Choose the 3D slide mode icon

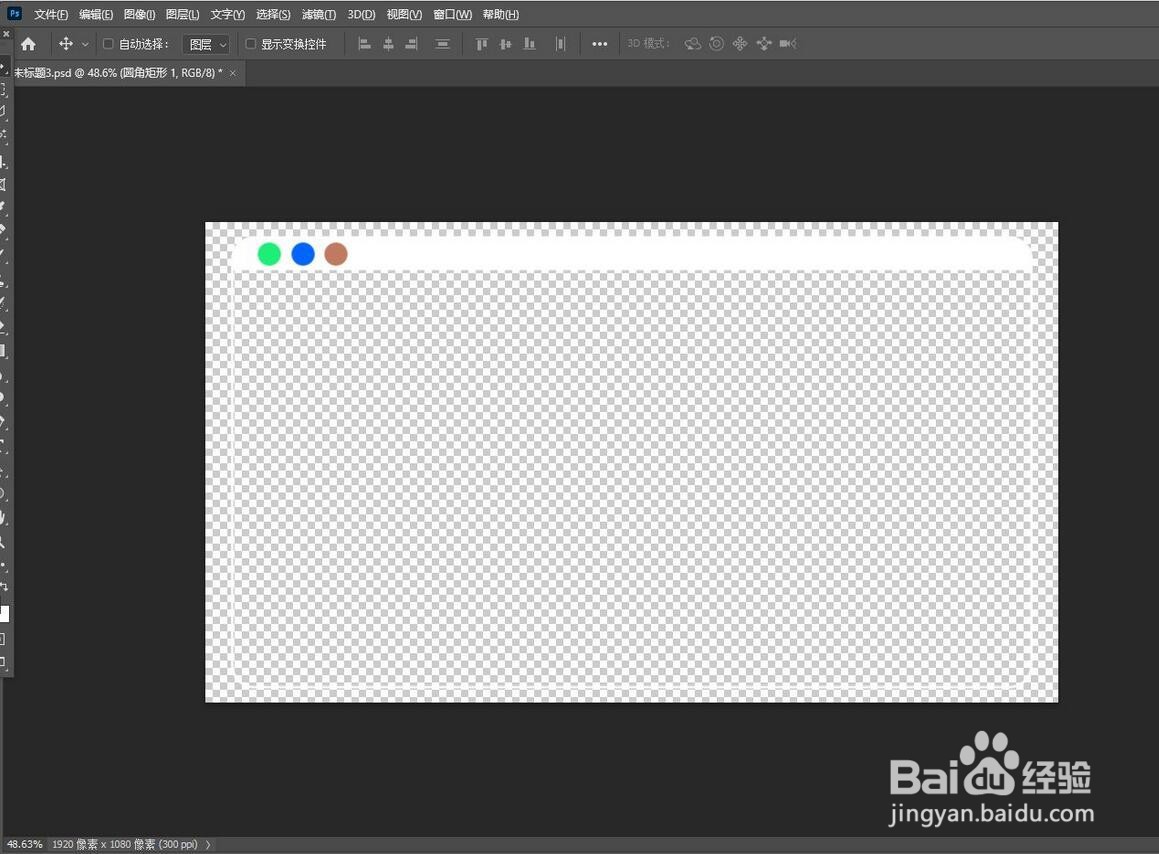764,44
